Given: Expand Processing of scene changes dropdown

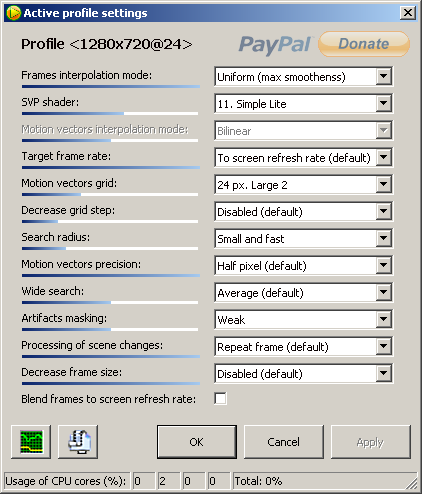Looking at the screenshot, I should pos(303,347).
